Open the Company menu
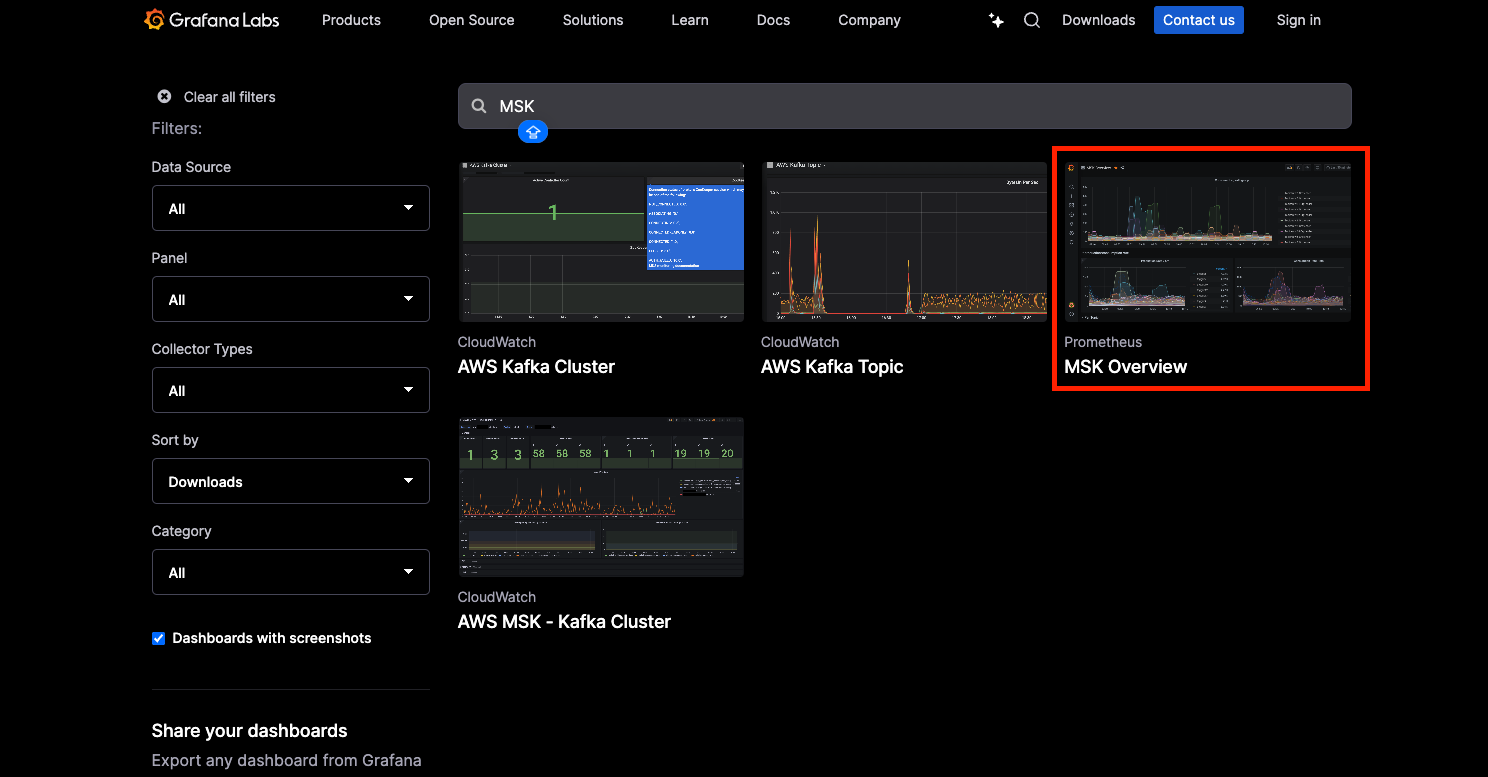 [x=870, y=20]
